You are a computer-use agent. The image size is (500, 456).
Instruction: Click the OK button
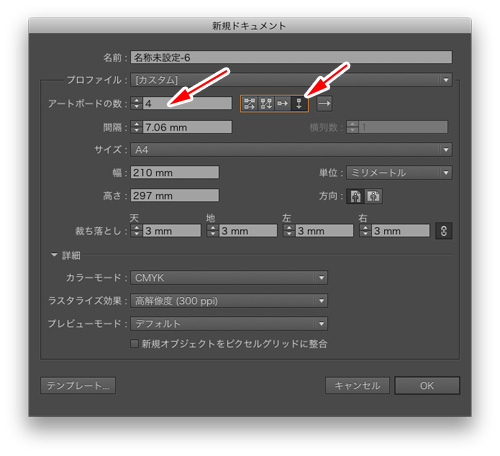[427, 386]
